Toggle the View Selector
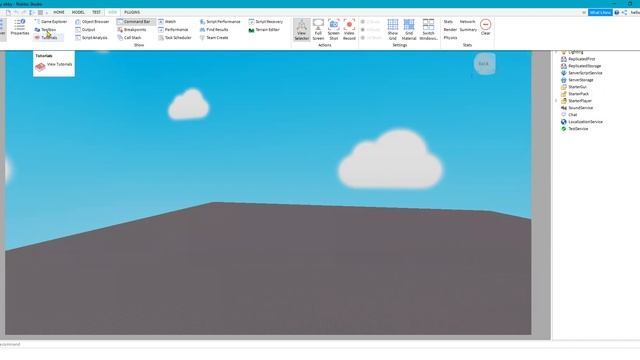The image size is (640, 360). [302, 29]
